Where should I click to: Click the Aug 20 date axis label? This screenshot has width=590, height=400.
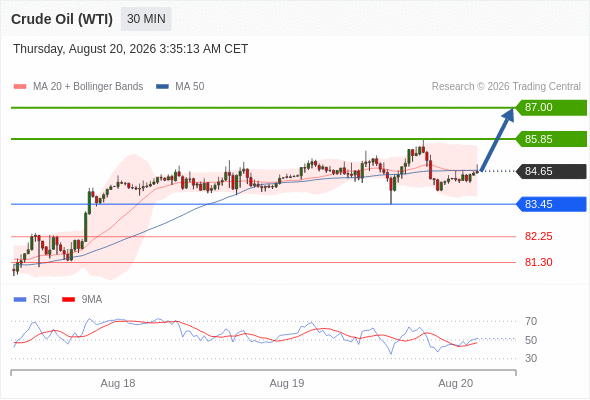[456, 383]
